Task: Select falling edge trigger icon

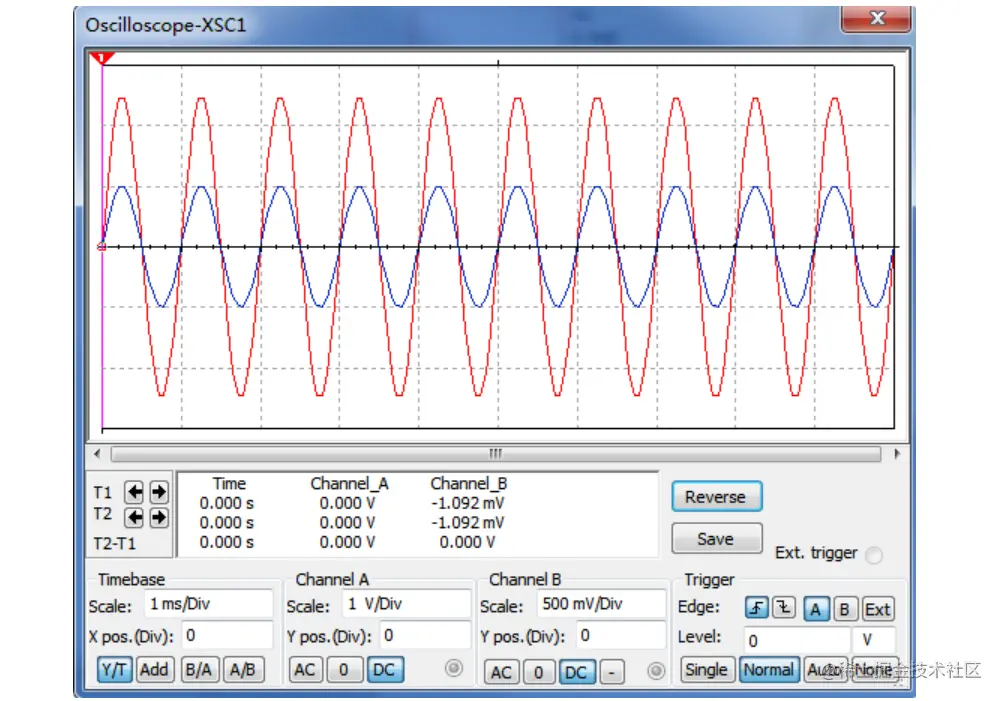Action: pyautogui.click(x=784, y=608)
